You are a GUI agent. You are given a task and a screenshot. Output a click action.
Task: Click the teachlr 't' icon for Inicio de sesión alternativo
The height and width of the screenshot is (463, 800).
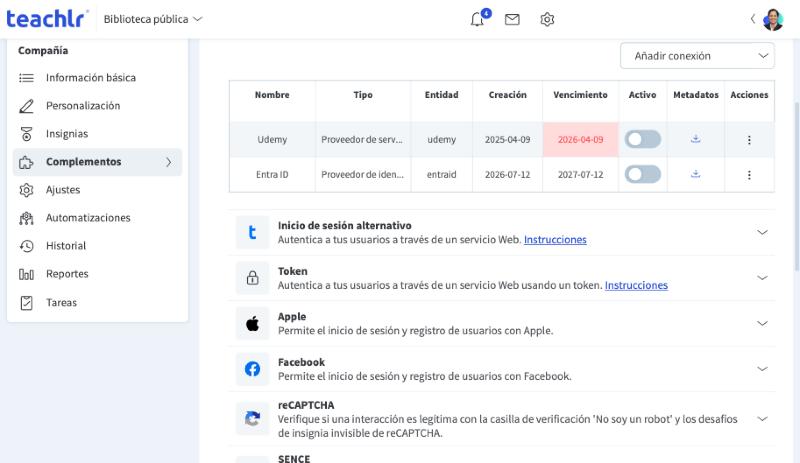coord(252,232)
